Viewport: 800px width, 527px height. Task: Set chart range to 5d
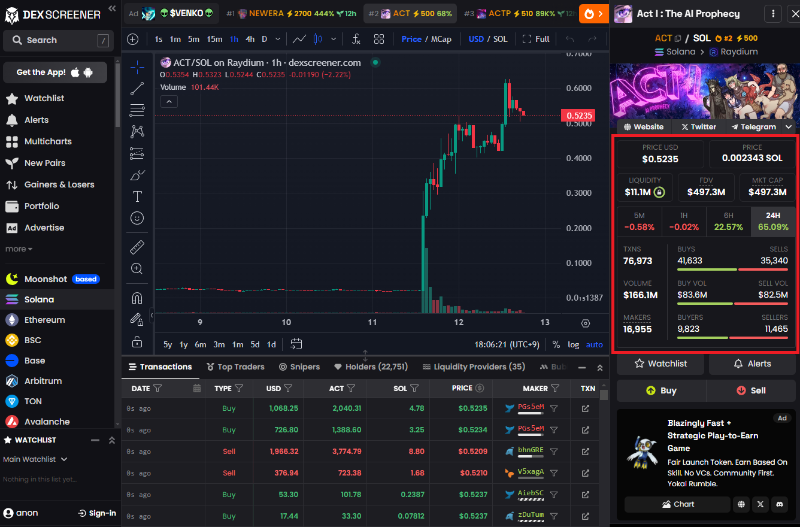click(255, 345)
